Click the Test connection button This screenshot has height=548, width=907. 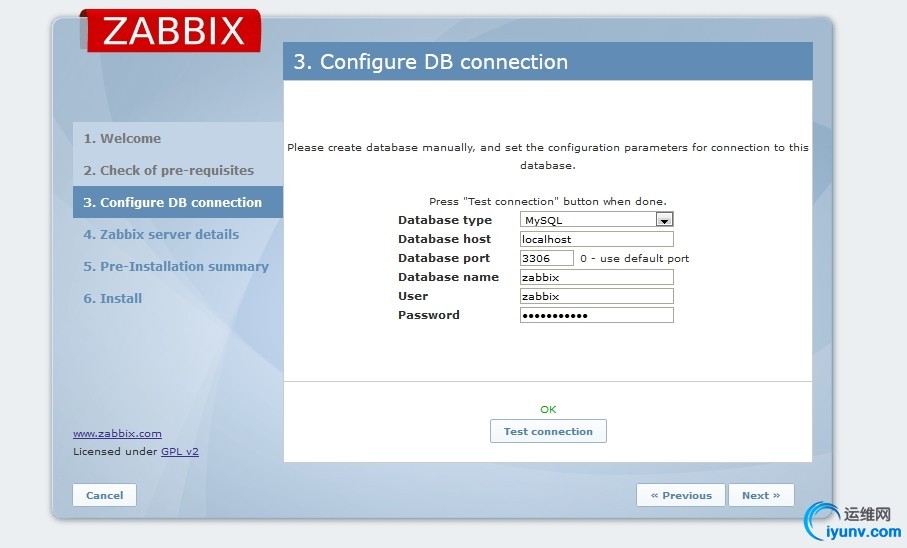(548, 431)
